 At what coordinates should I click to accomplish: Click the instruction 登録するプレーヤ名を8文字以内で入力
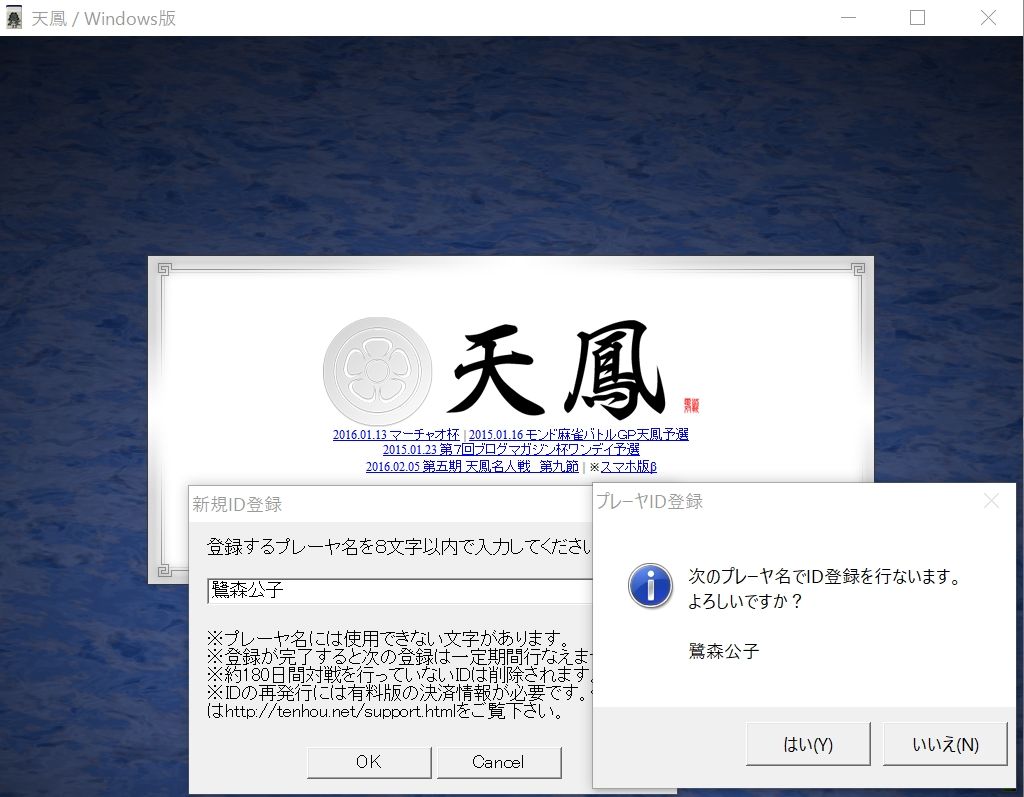tap(399, 547)
